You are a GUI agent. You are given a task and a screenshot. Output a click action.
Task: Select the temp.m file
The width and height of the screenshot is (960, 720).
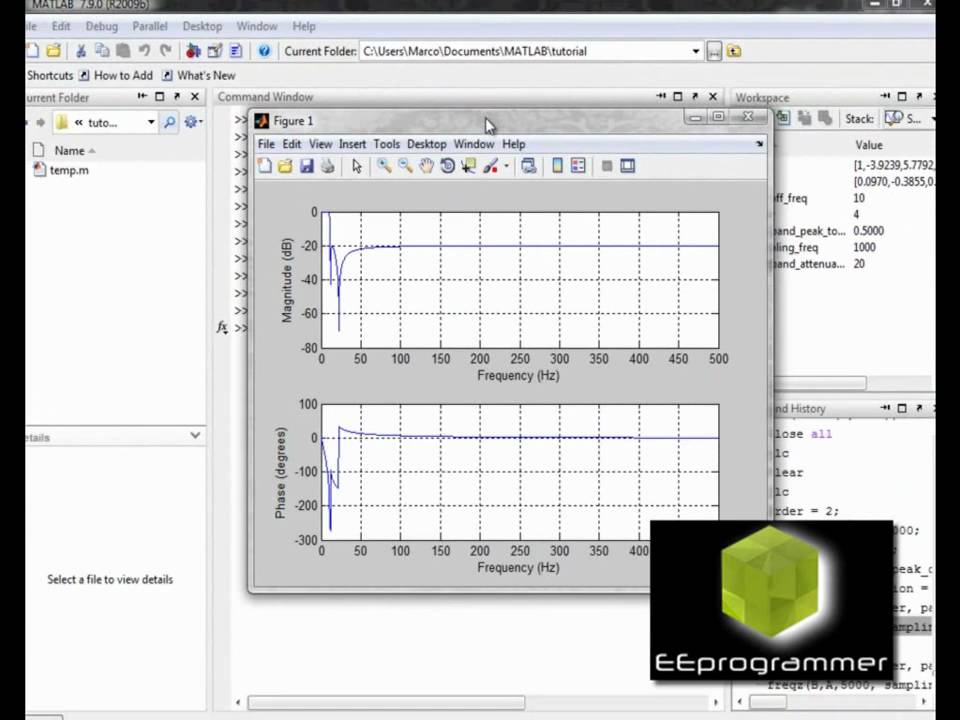pyautogui.click(x=61, y=170)
